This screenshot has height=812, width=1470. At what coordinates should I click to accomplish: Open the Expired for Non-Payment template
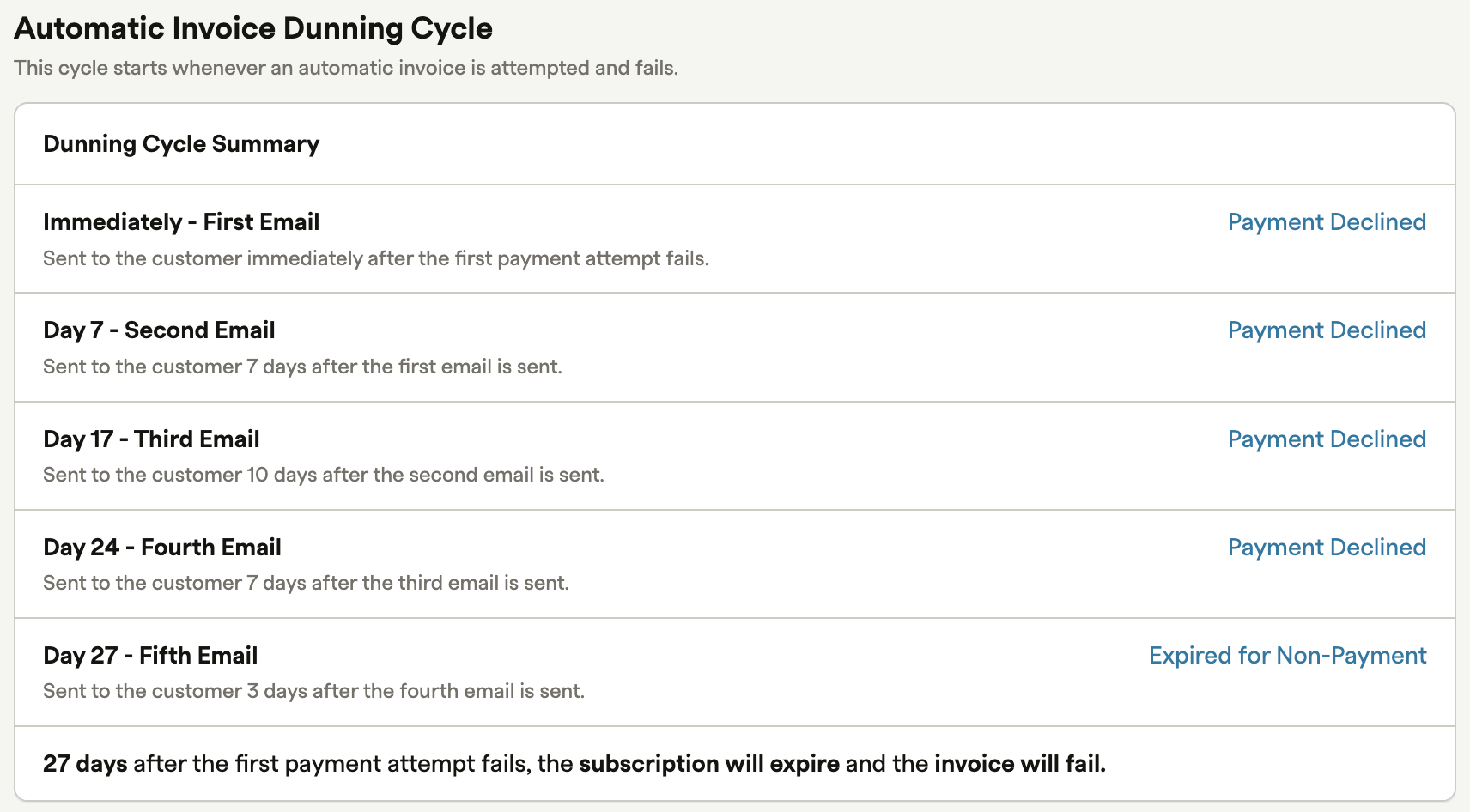[1287, 656]
